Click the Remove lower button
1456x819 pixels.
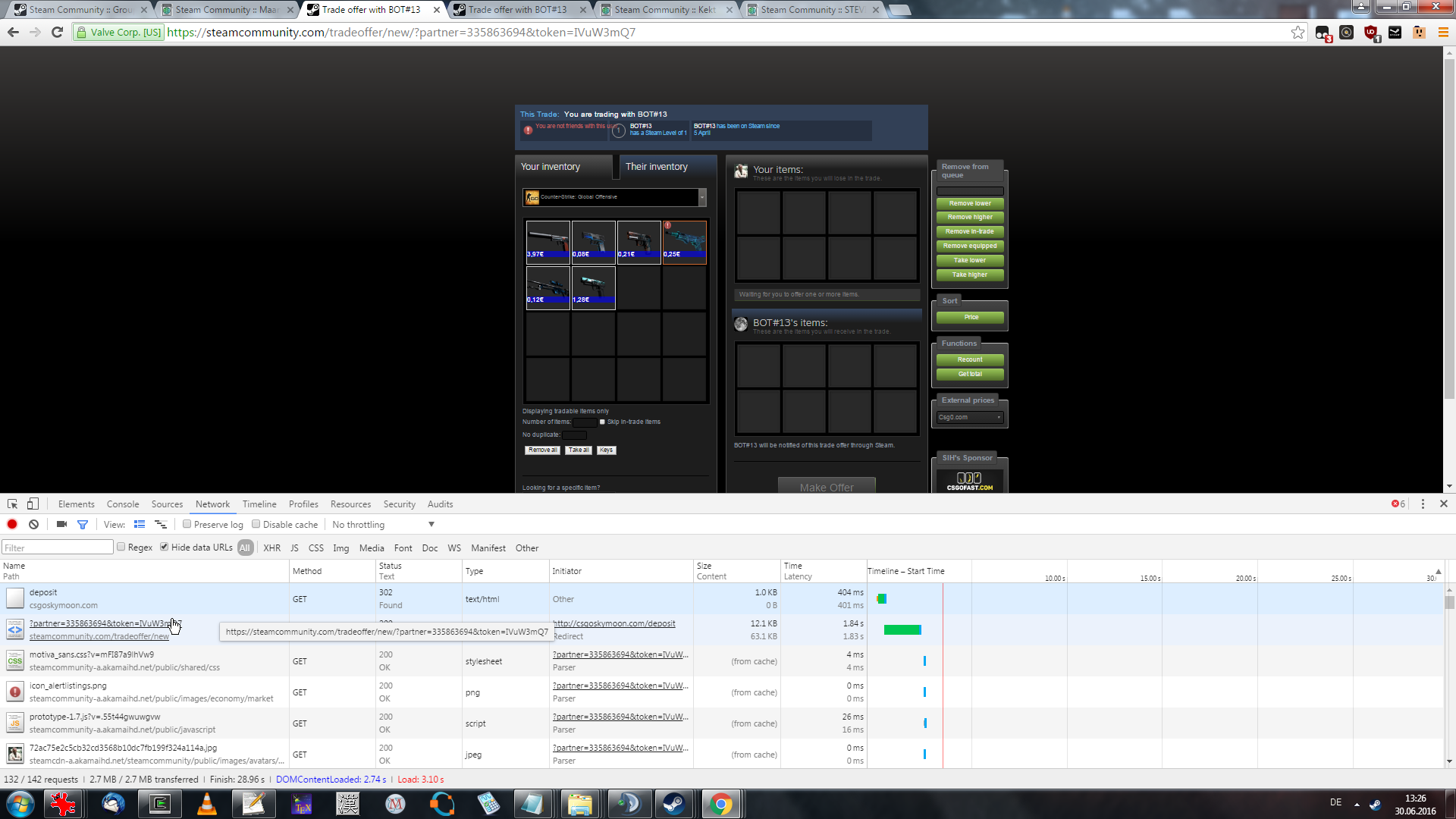pyautogui.click(x=970, y=203)
